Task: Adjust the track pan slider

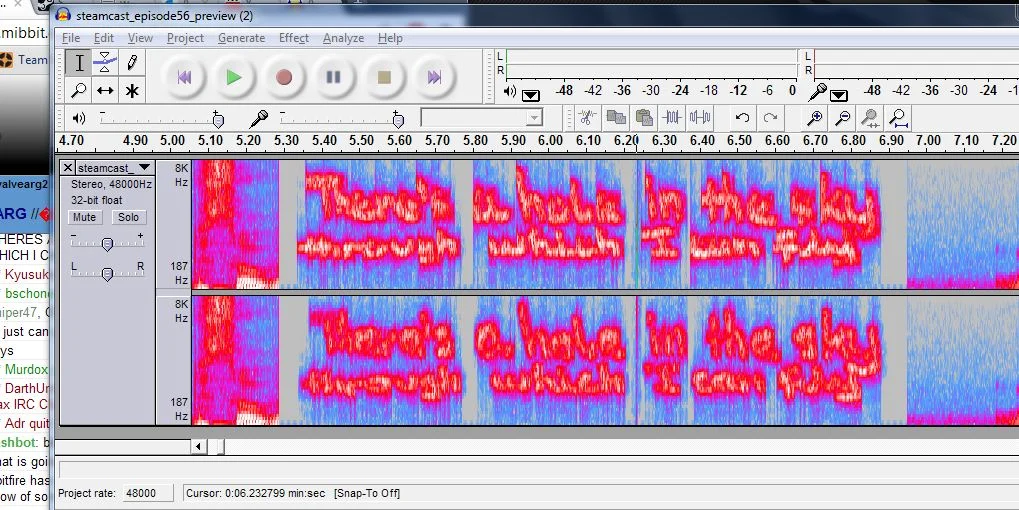Action: coord(107,274)
